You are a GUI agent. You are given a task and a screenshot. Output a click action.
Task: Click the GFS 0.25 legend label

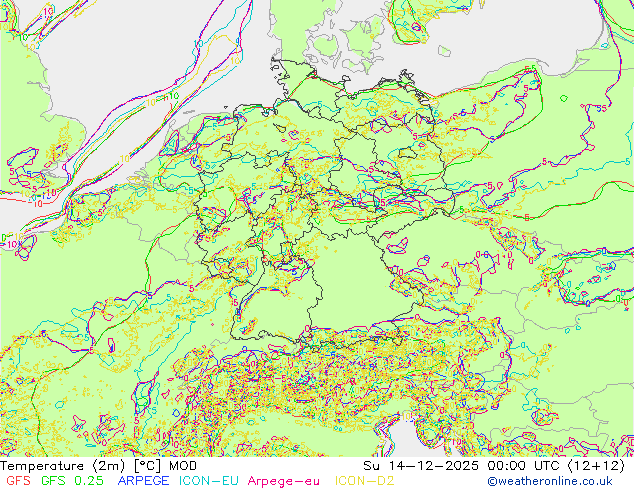tap(72, 481)
